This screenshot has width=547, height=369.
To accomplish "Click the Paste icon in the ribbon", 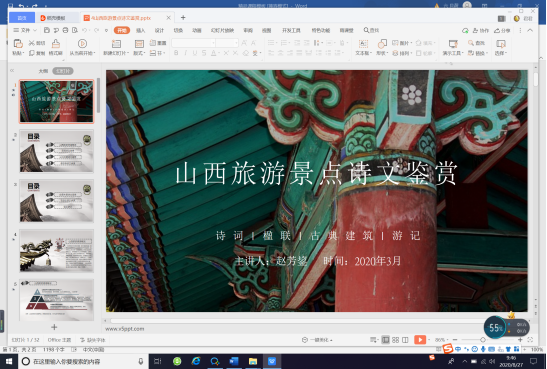I will point(18,44).
